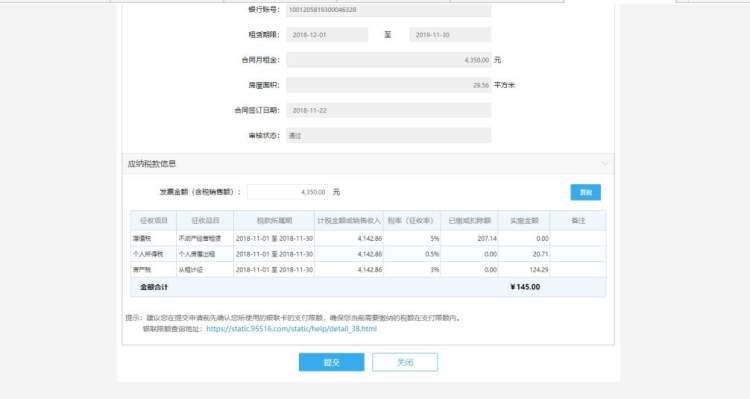Click the 税率（征收率） column header
Viewport: 750px width, 399px height.
tap(412, 221)
